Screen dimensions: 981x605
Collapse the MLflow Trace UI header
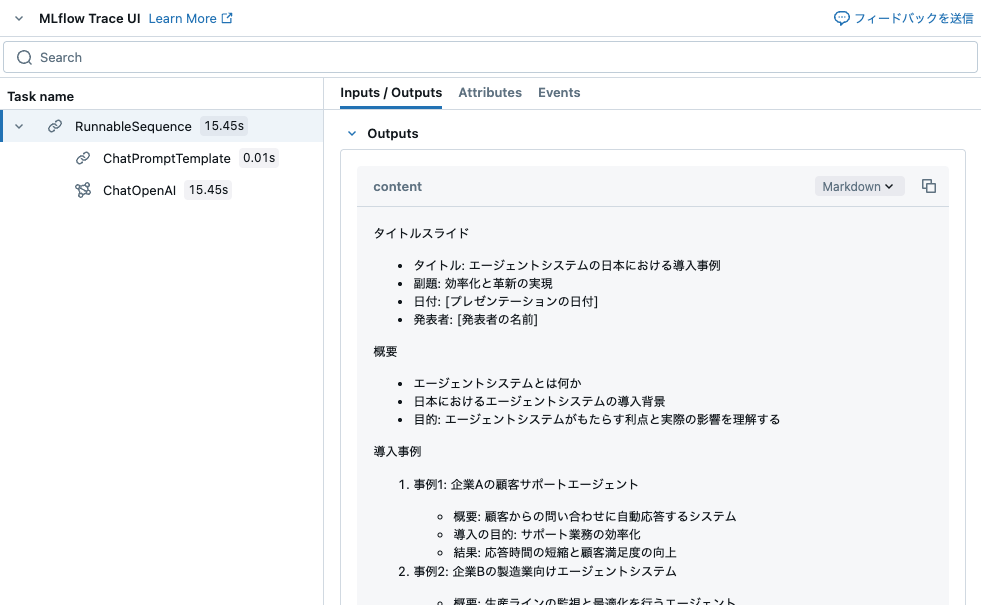click(x=18, y=17)
